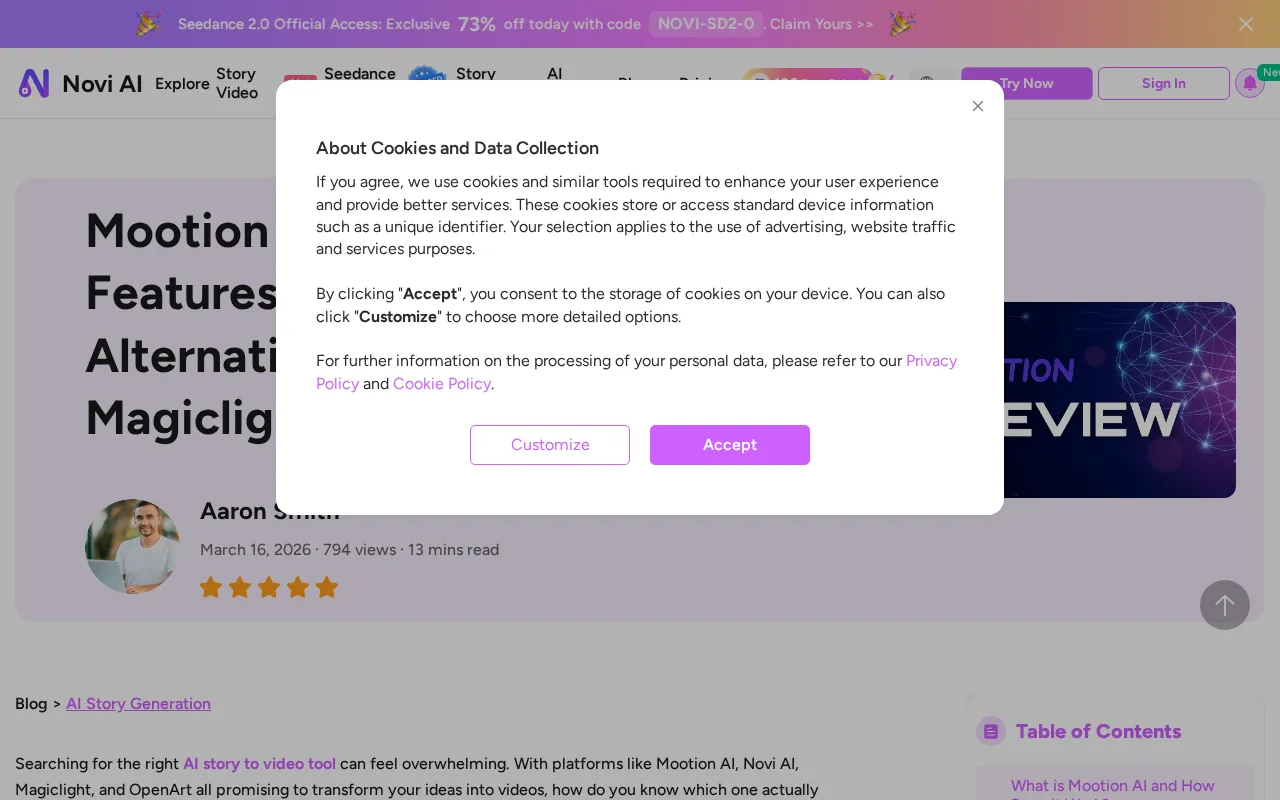Open the Privacy Policy link
The height and width of the screenshot is (800, 1280).
636,372
